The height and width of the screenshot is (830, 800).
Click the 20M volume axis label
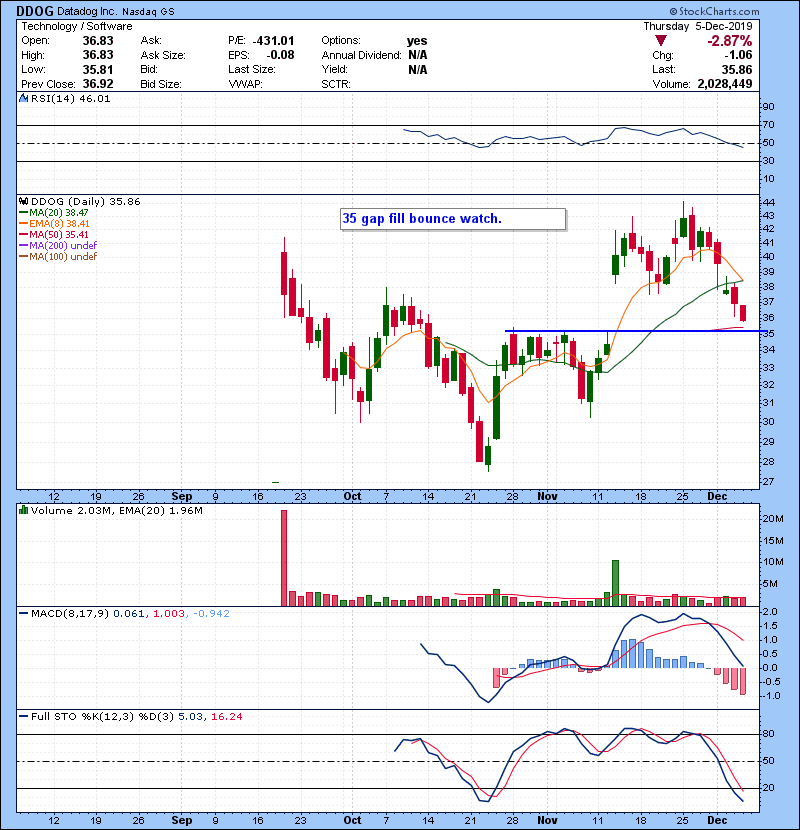(x=772, y=519)
